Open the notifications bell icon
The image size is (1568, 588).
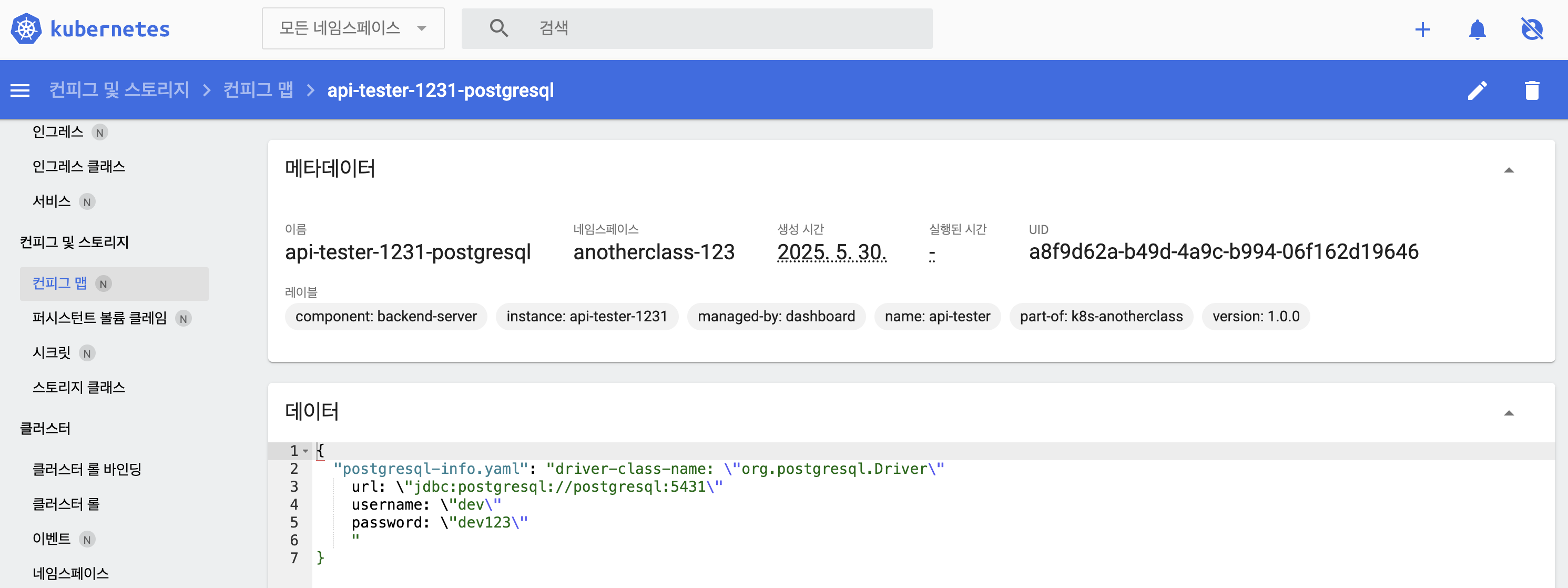click(1478, 29)
